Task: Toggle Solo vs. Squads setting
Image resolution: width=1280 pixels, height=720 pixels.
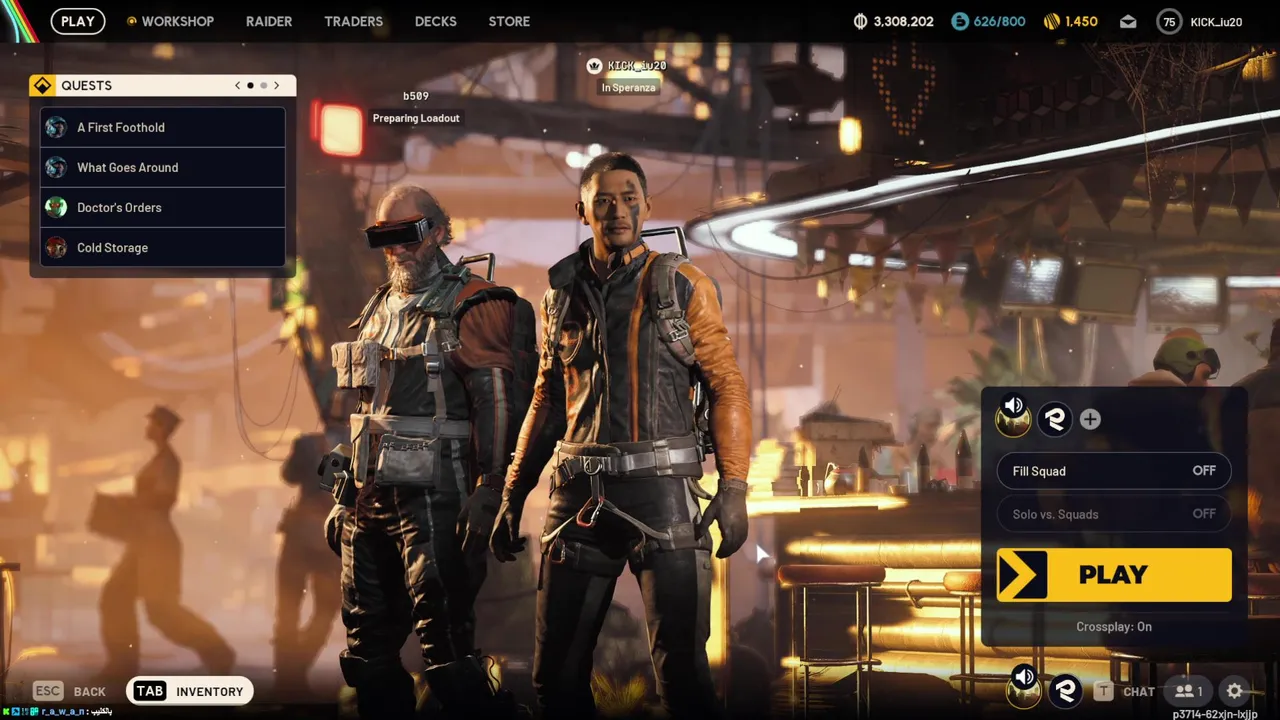Action: click(x=1114, y=514)
